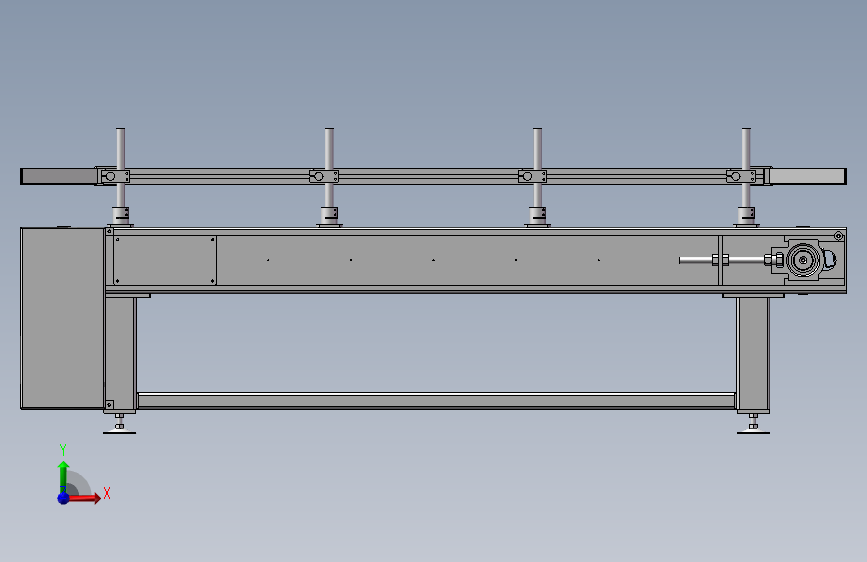Image resolution: width=867 pixels, height=562 pixels.
Task: Select the leveling foot under the right leg
Action: 753,424
